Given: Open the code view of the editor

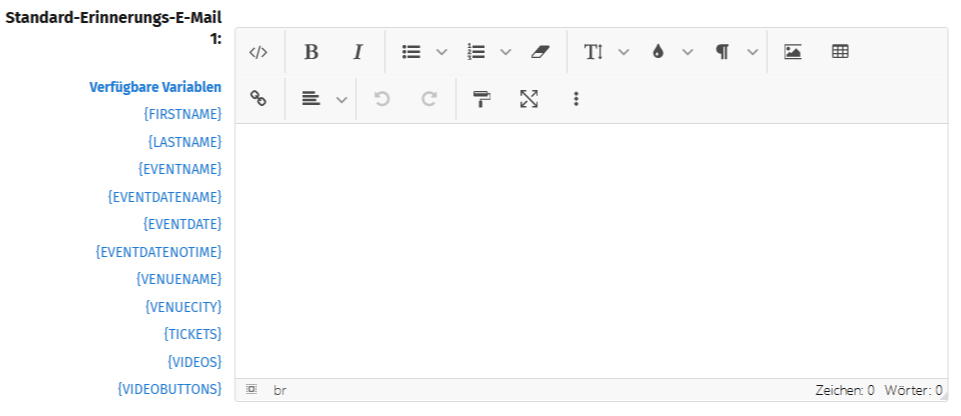Looking at the screenshot, I should click(258, 52).
